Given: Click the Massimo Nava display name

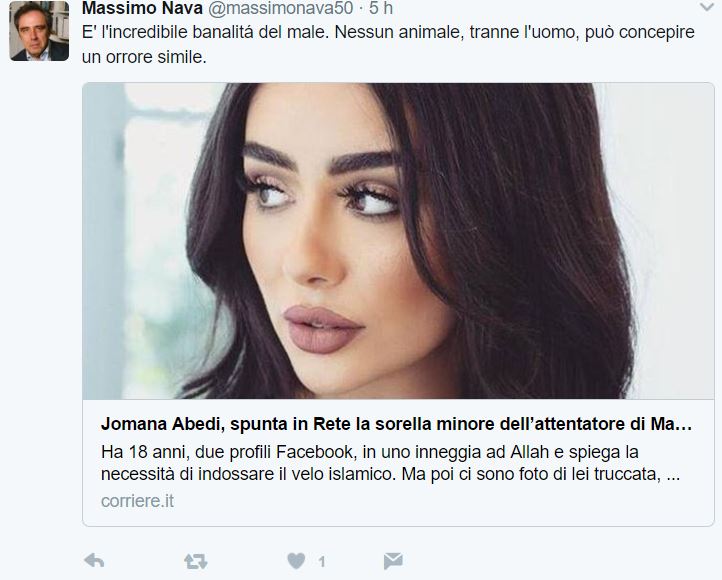Looking at the screenshot, I should click(x=142, y=8).
